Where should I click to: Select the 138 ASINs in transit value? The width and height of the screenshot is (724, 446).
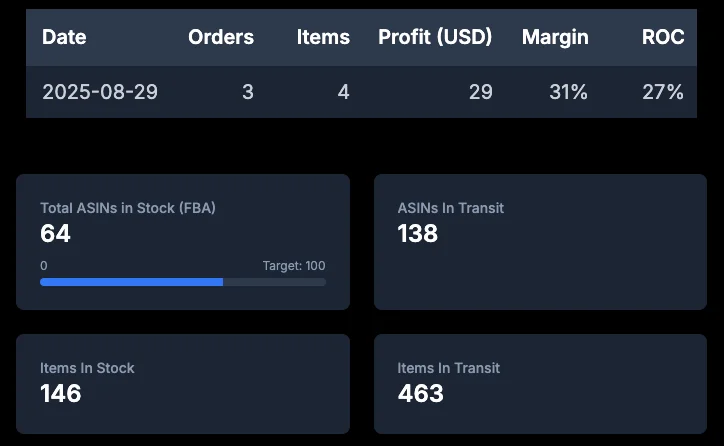(417, 233)
